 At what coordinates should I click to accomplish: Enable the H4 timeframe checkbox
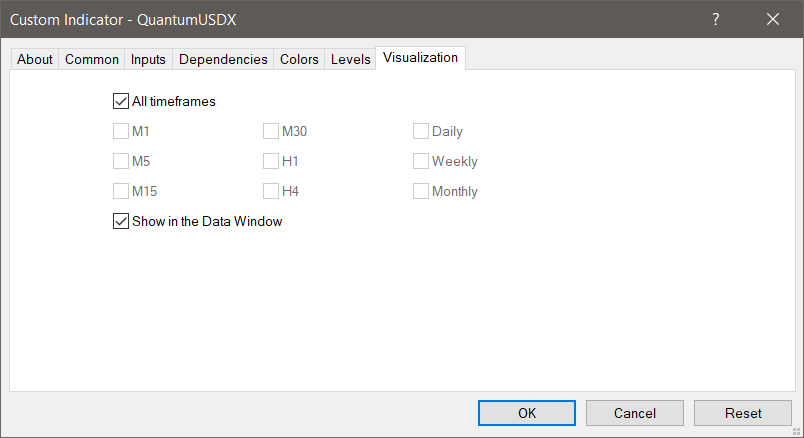point(271,191)
